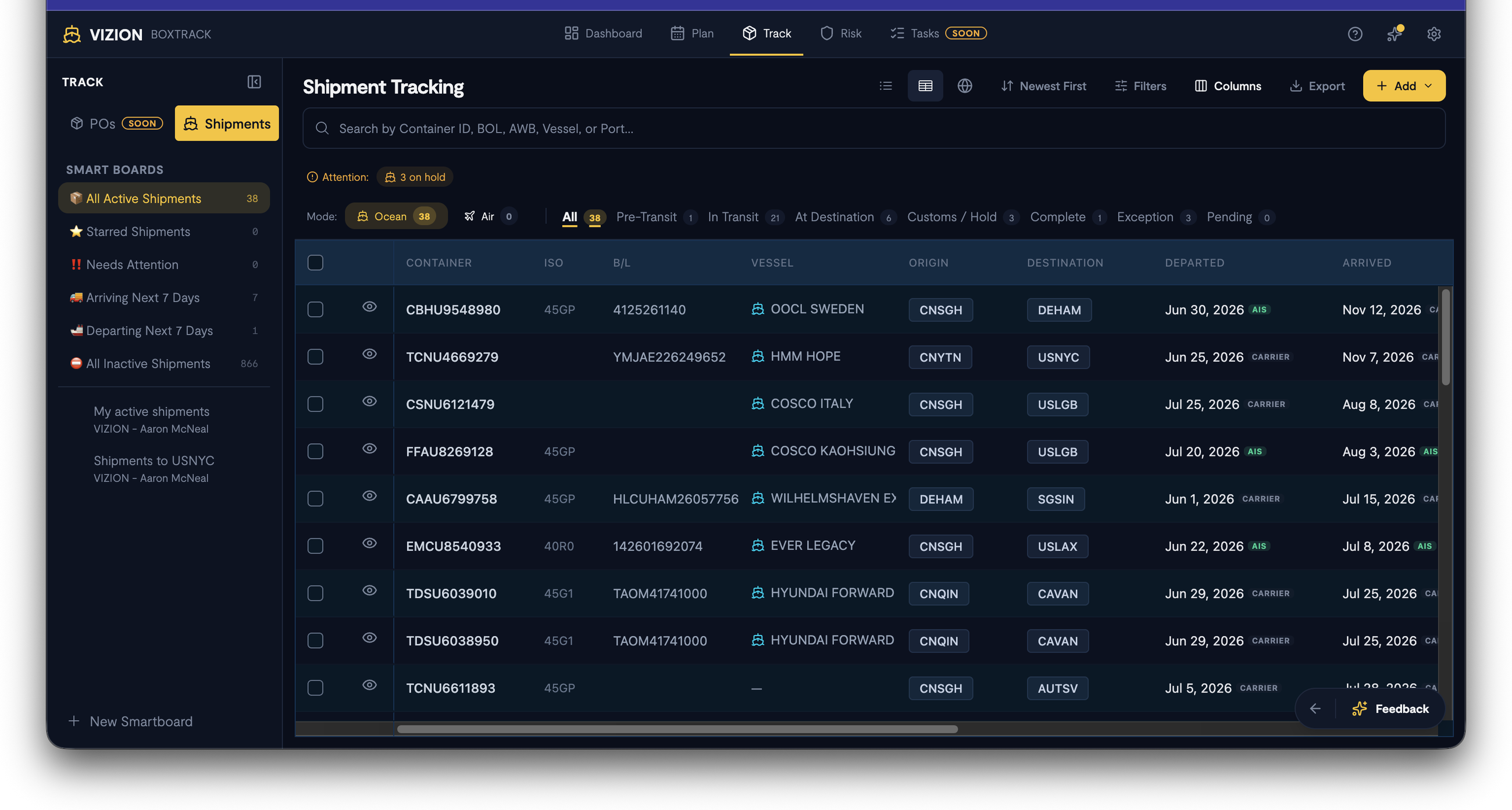The width and height of the screenshot is (1512, 810).
Task: Click the horizontal table scrollbar
Action: point(677,729)
